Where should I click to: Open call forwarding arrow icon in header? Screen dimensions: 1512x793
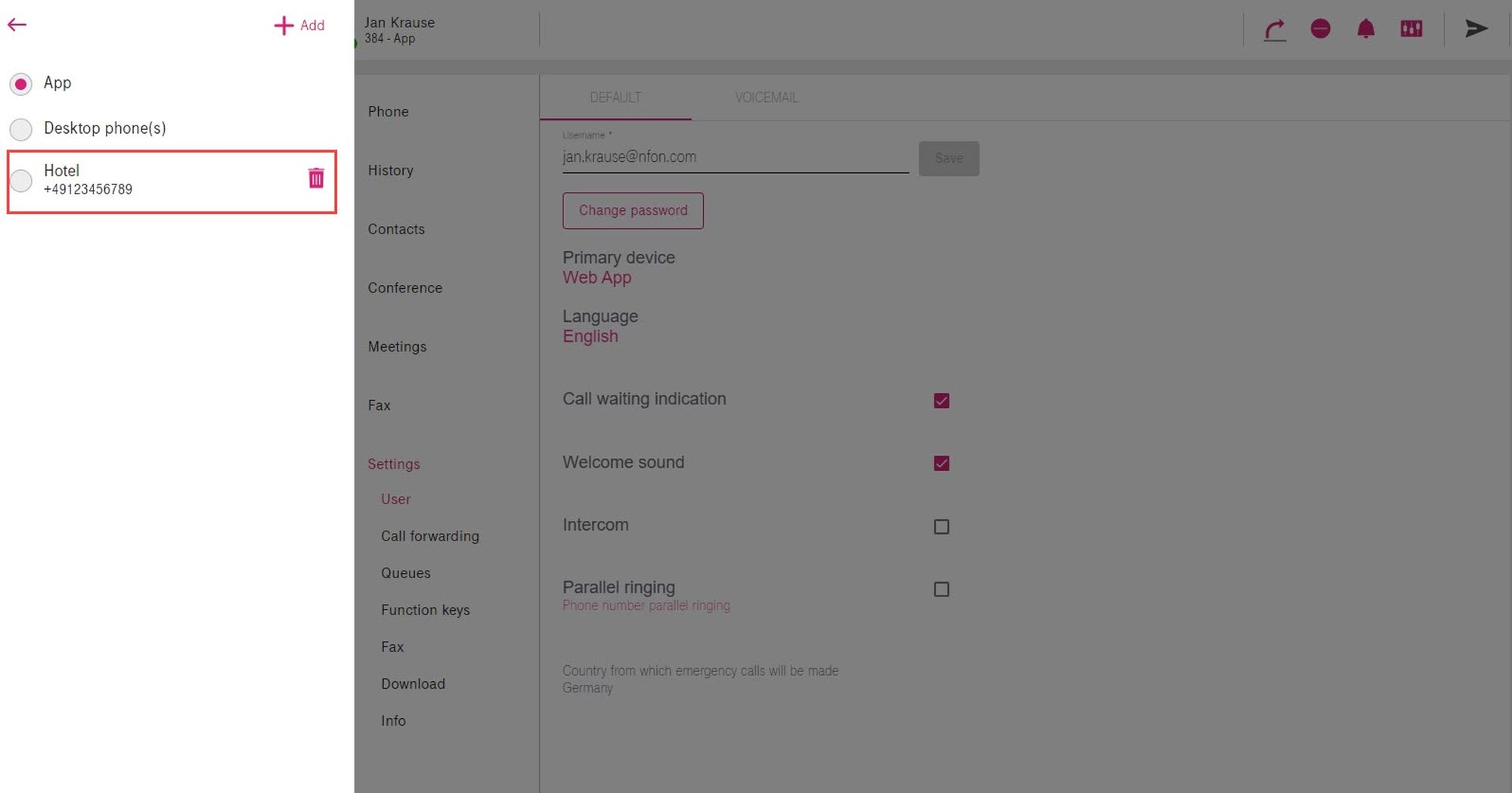click(1275, 29)
